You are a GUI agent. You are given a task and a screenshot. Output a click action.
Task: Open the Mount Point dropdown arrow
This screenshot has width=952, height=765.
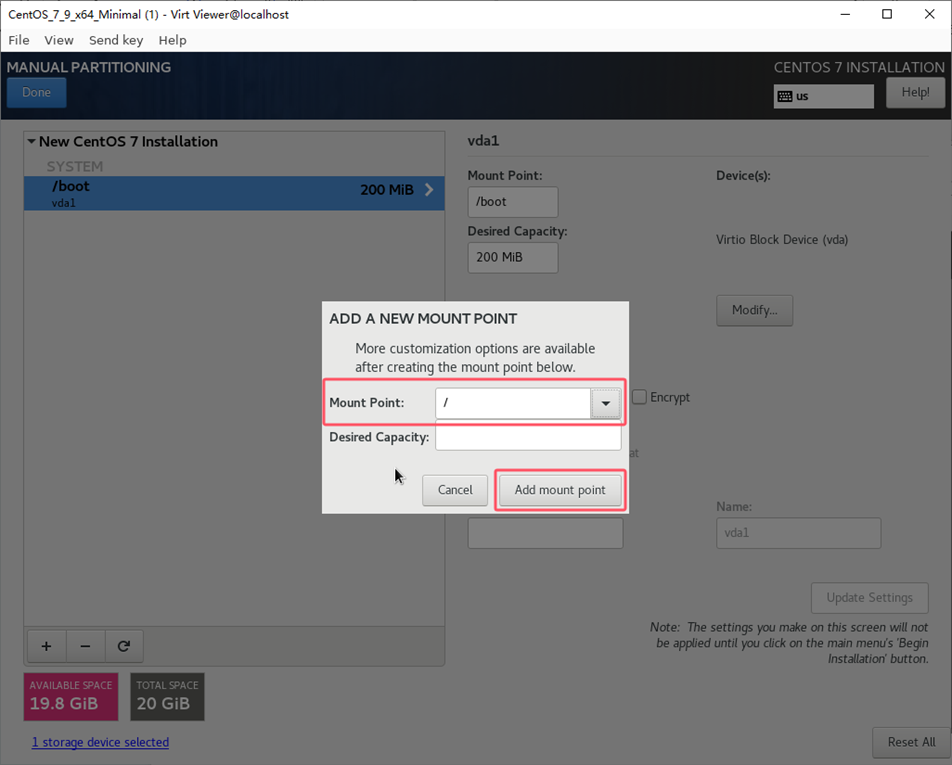[x=605, y=403]
